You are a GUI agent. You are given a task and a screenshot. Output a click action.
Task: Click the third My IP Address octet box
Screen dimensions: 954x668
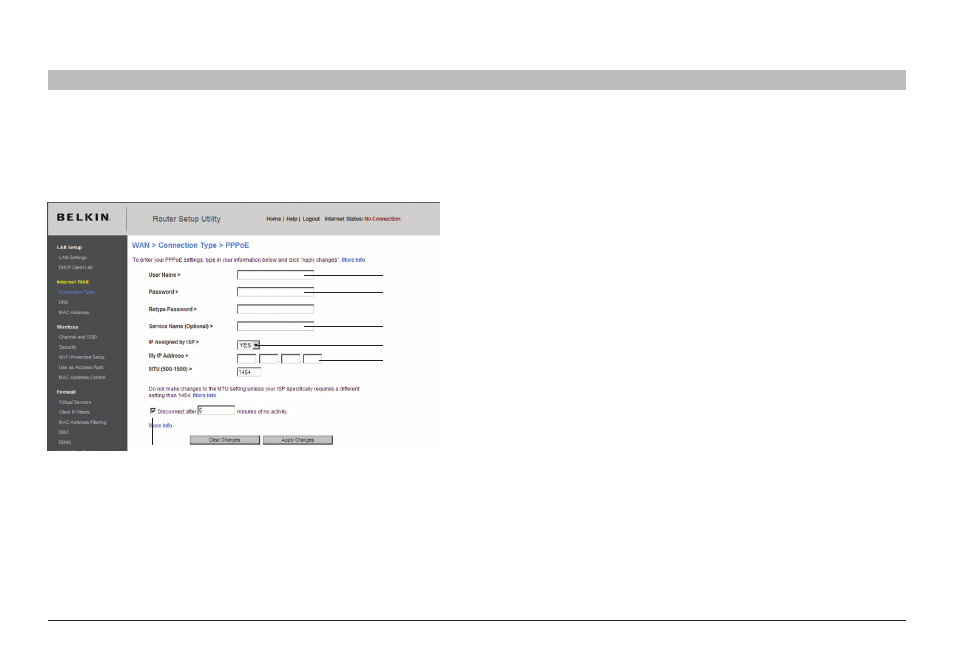pos(290,359)
